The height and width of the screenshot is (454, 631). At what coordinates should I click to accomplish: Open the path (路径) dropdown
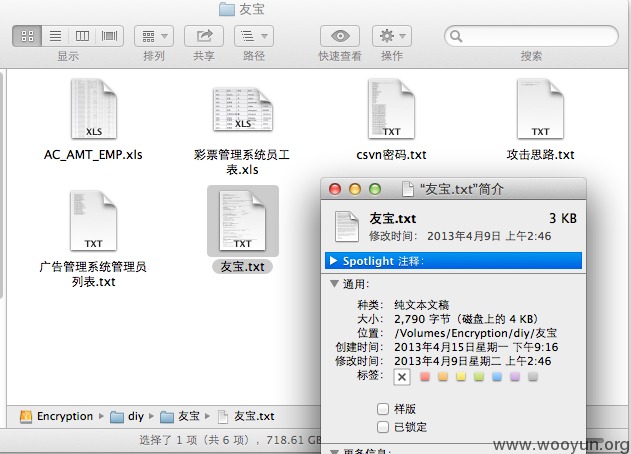tap(254, 36)
